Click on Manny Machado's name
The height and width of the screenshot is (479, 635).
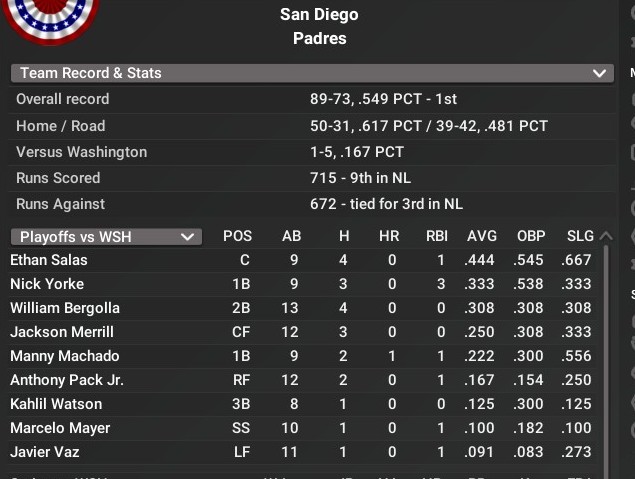[x=65, y=356]
